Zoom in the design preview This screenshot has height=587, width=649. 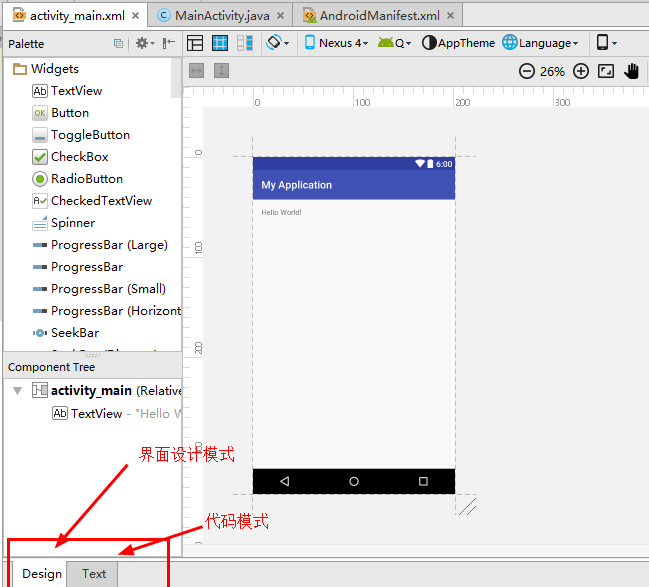[581, 71]
